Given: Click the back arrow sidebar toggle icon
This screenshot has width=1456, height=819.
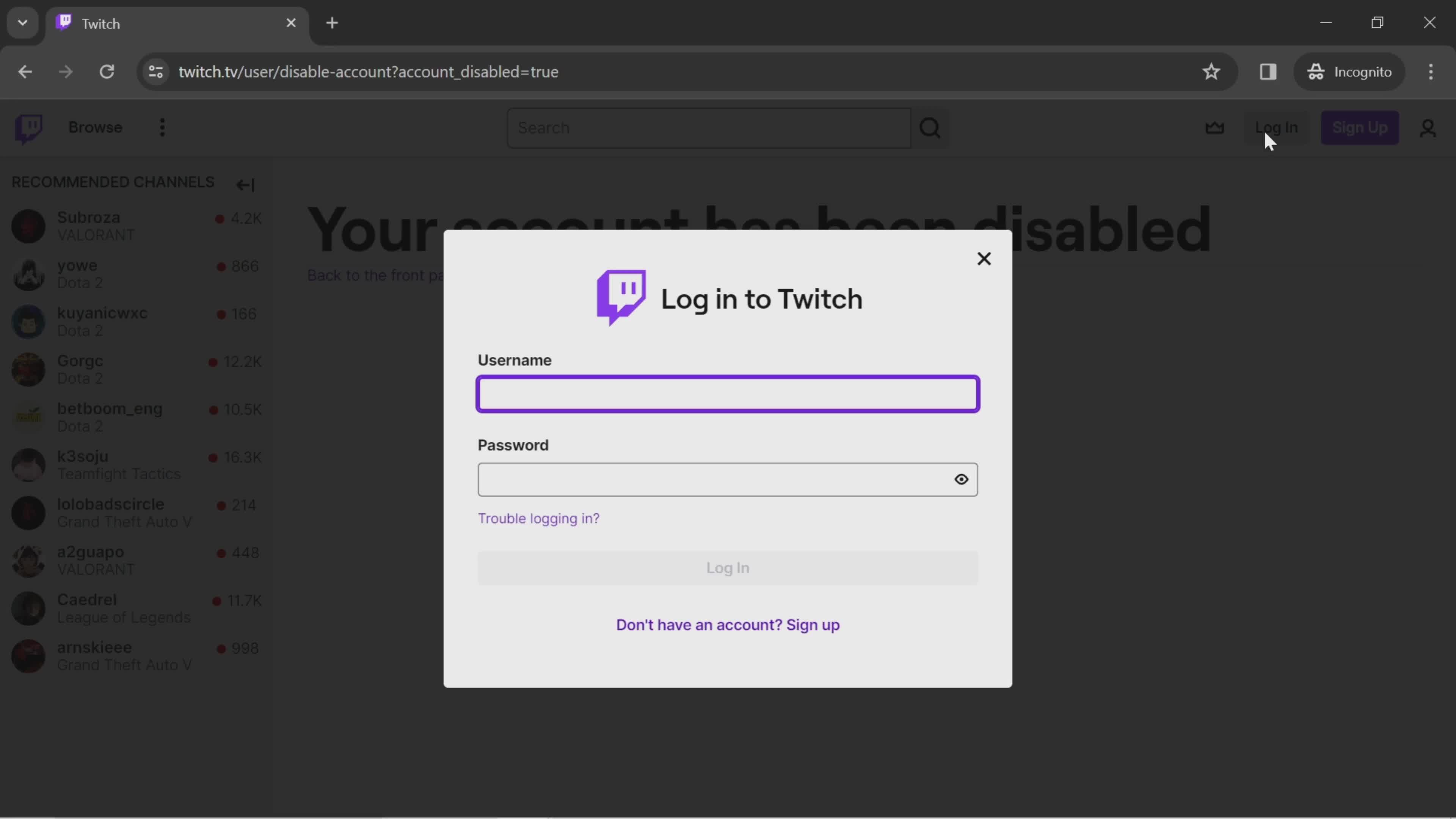Looking at the screenshot, I should point(246,184).
